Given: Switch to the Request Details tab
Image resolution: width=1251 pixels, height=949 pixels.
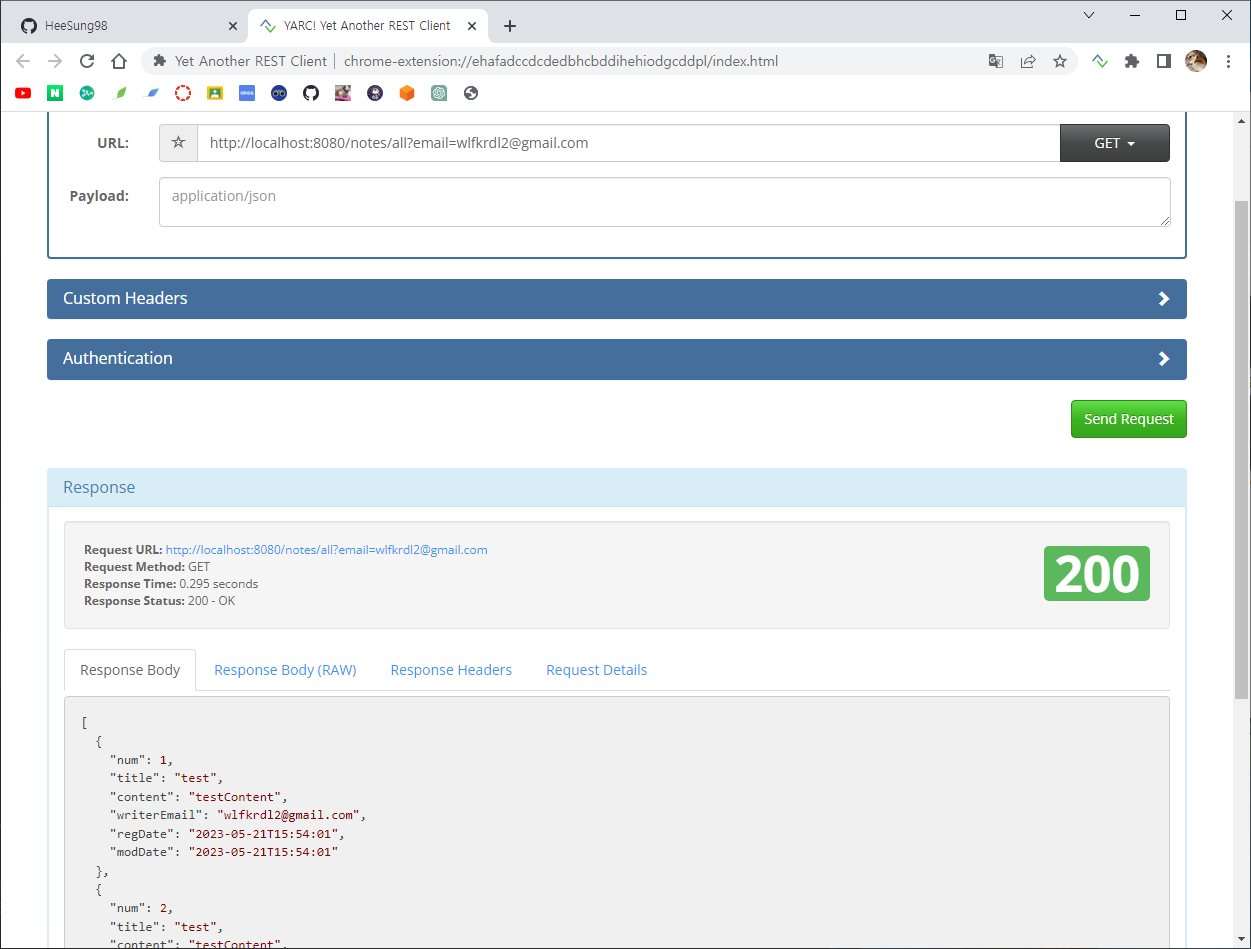Looking at the screenshot, I should coord(597,670).
